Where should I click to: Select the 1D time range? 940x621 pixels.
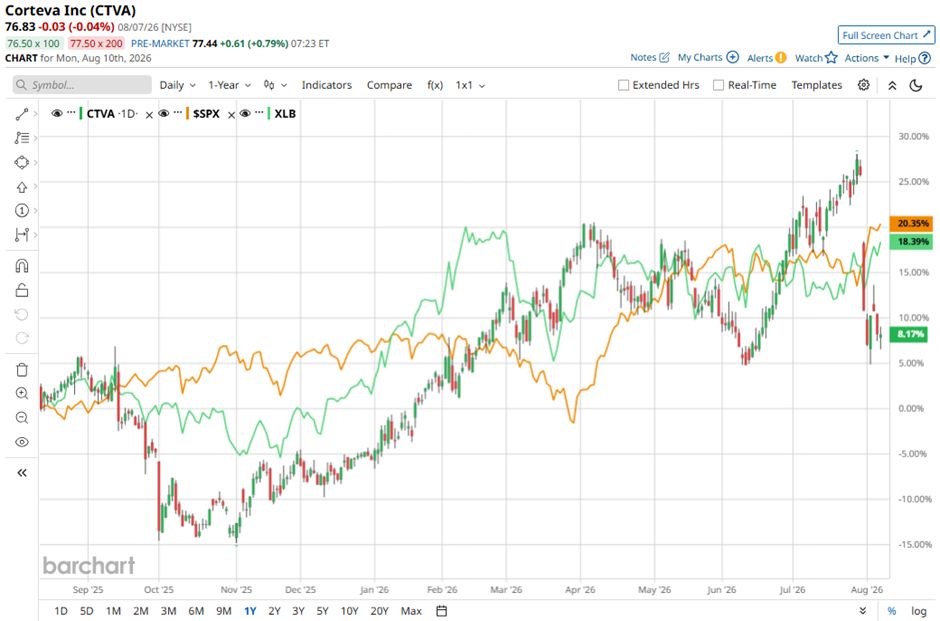(x=61, y=611)
